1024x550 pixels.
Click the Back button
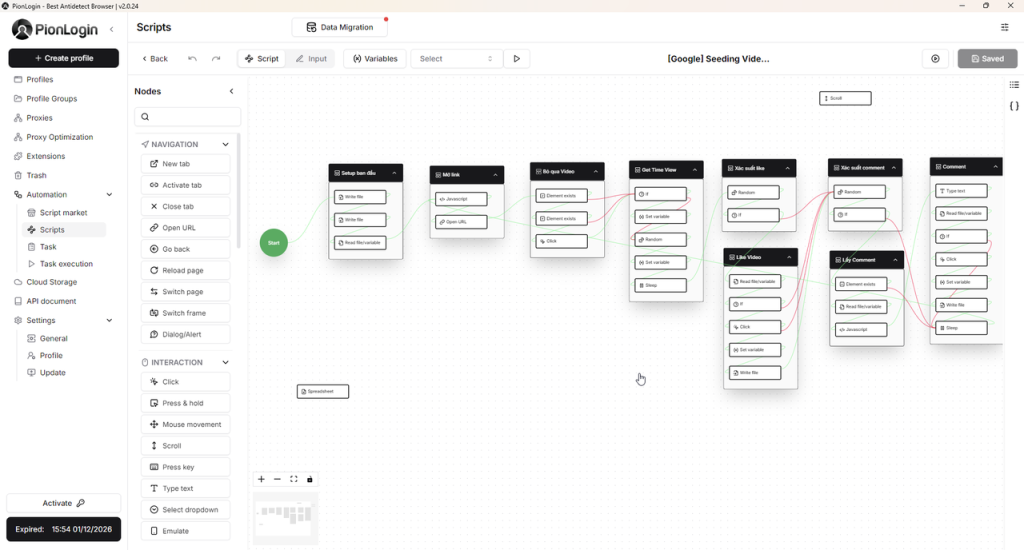(154, 59)
